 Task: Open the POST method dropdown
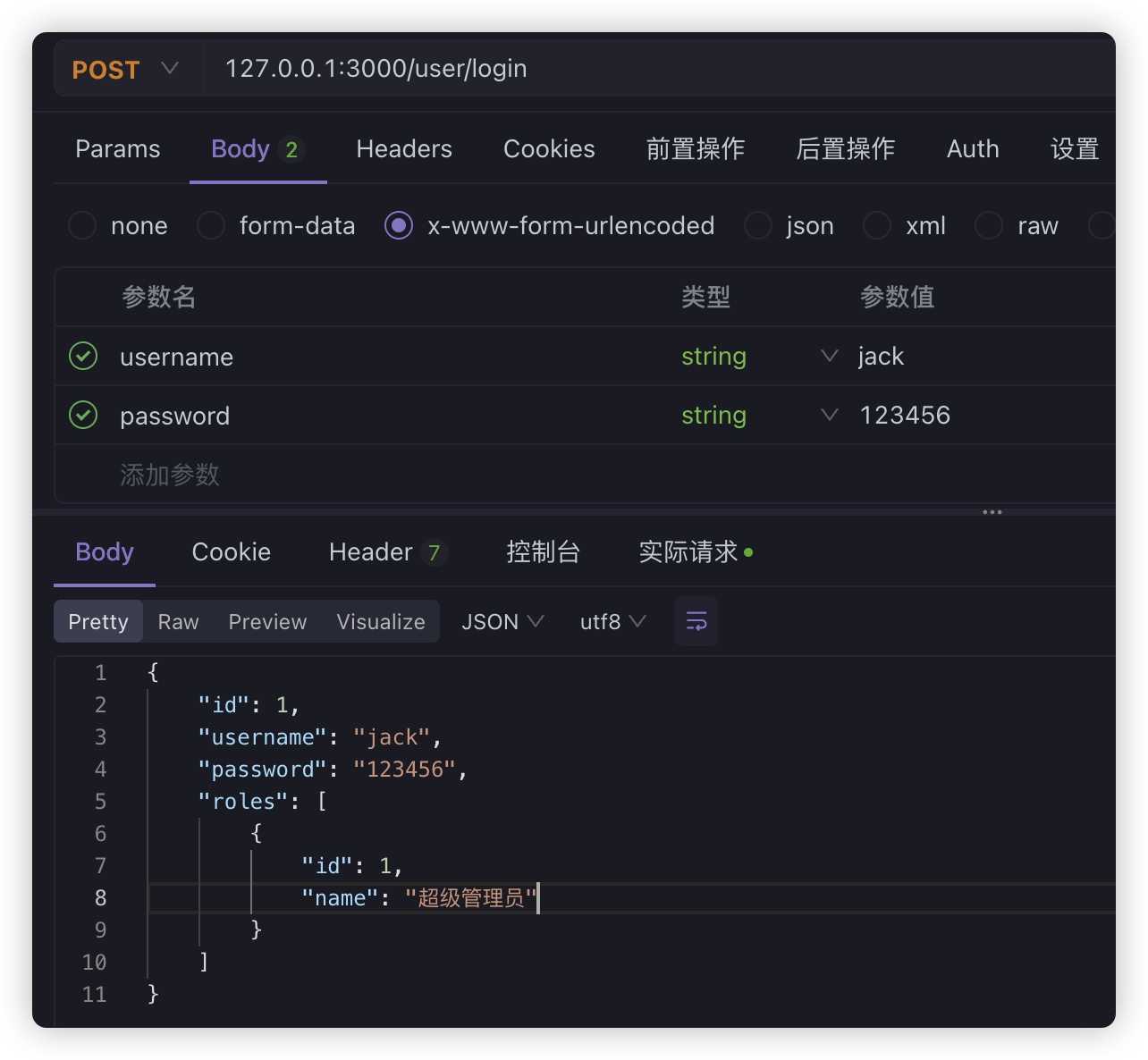(125, 69)
